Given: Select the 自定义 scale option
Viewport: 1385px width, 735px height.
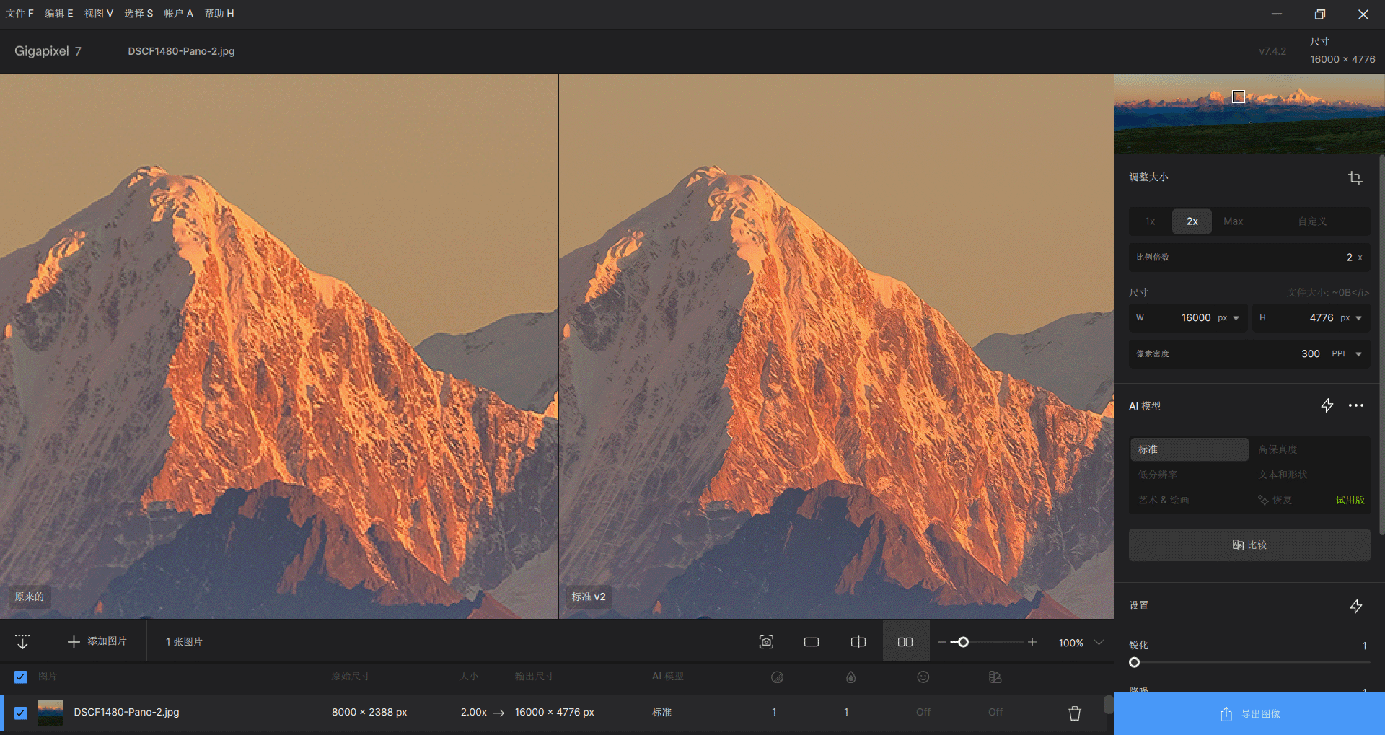Looking at the screenshot, I should (x=1313, y=221).
